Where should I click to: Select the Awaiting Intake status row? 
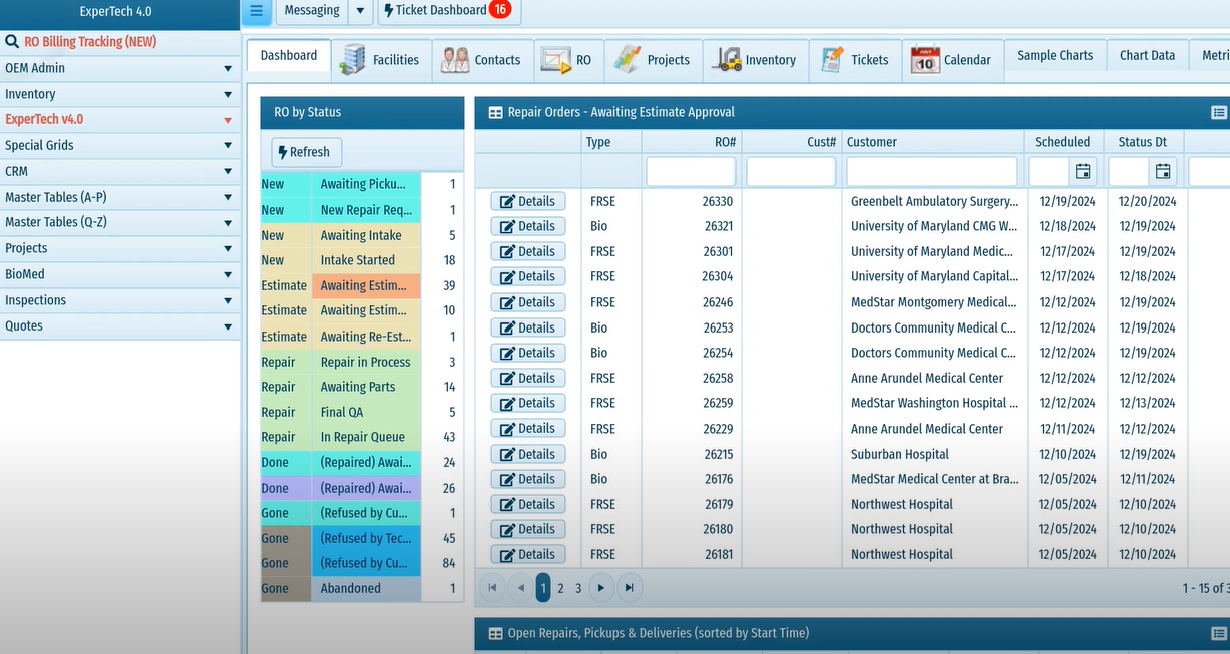tap(361, 235)
